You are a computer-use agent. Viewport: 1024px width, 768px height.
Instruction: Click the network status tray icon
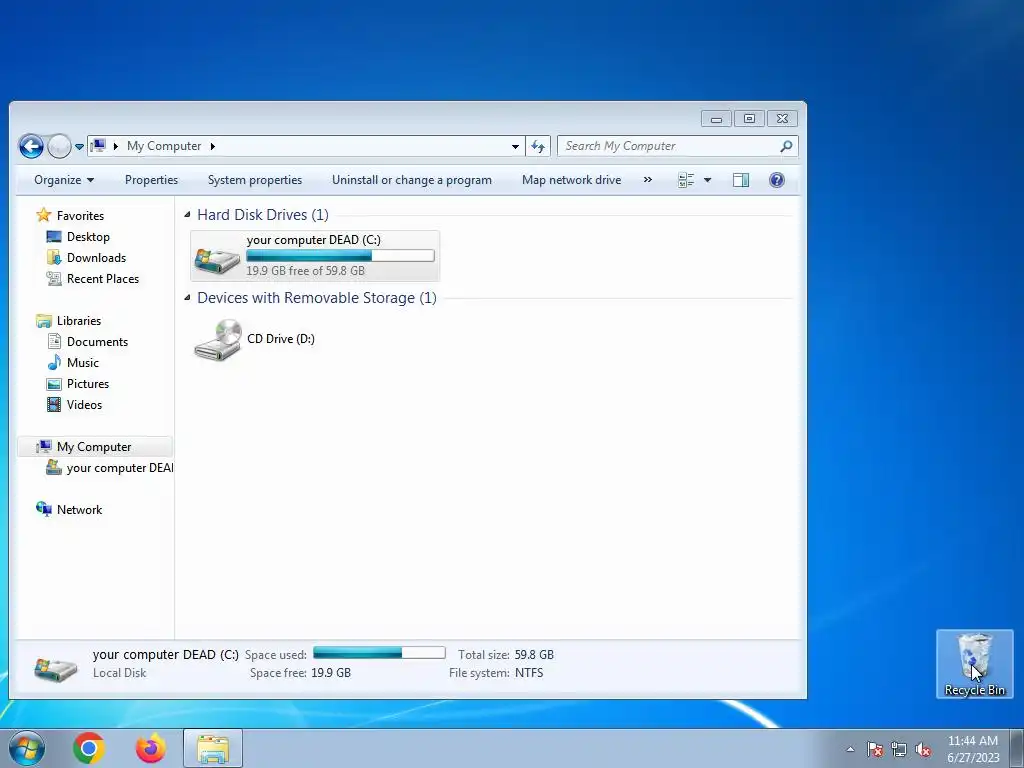899,749
